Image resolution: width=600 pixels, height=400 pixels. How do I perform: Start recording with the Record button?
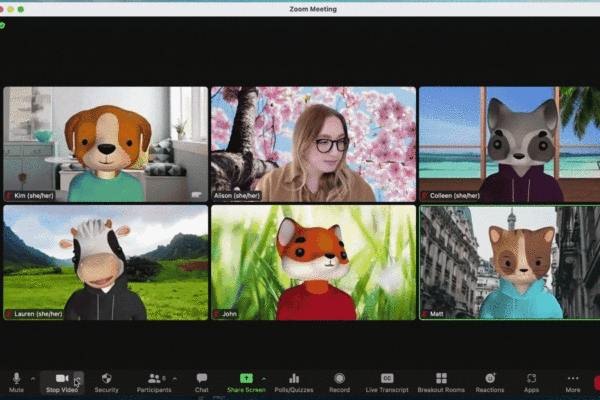click(x=340, y=379)
